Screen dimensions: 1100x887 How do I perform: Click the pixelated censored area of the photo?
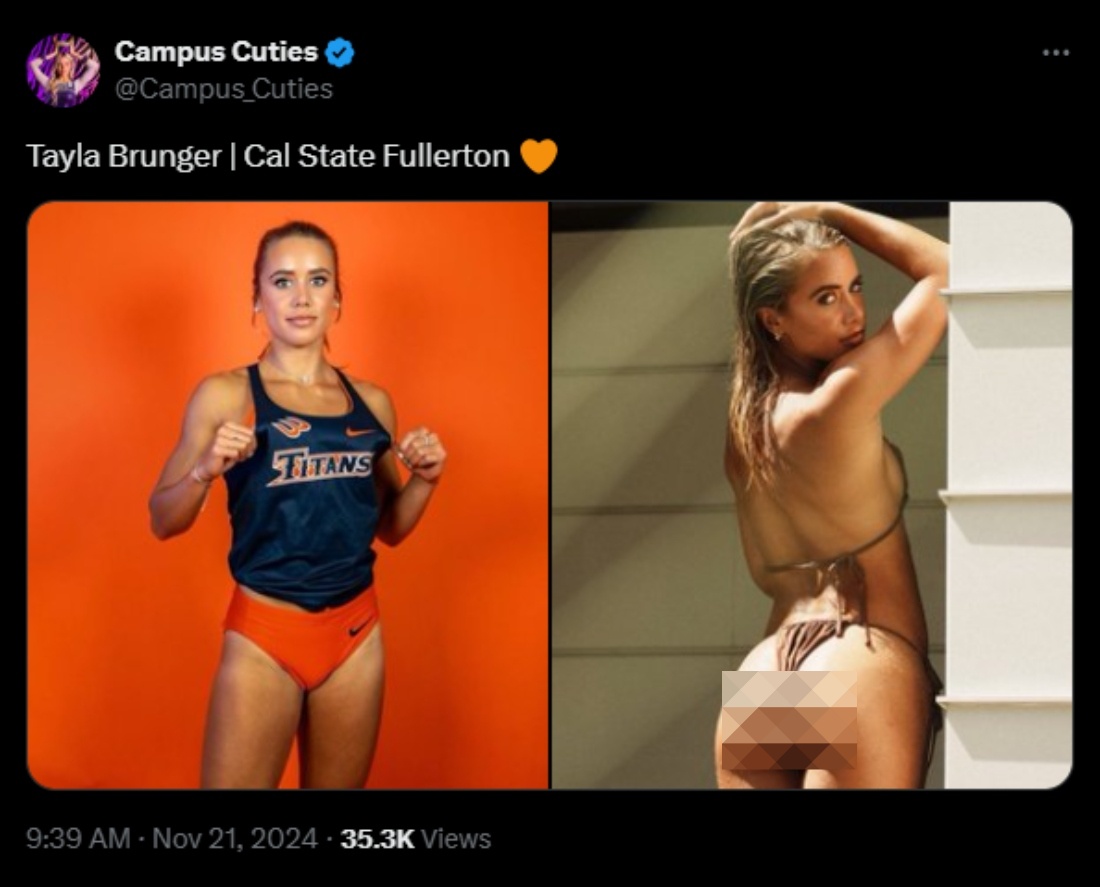tap(790, 721)
